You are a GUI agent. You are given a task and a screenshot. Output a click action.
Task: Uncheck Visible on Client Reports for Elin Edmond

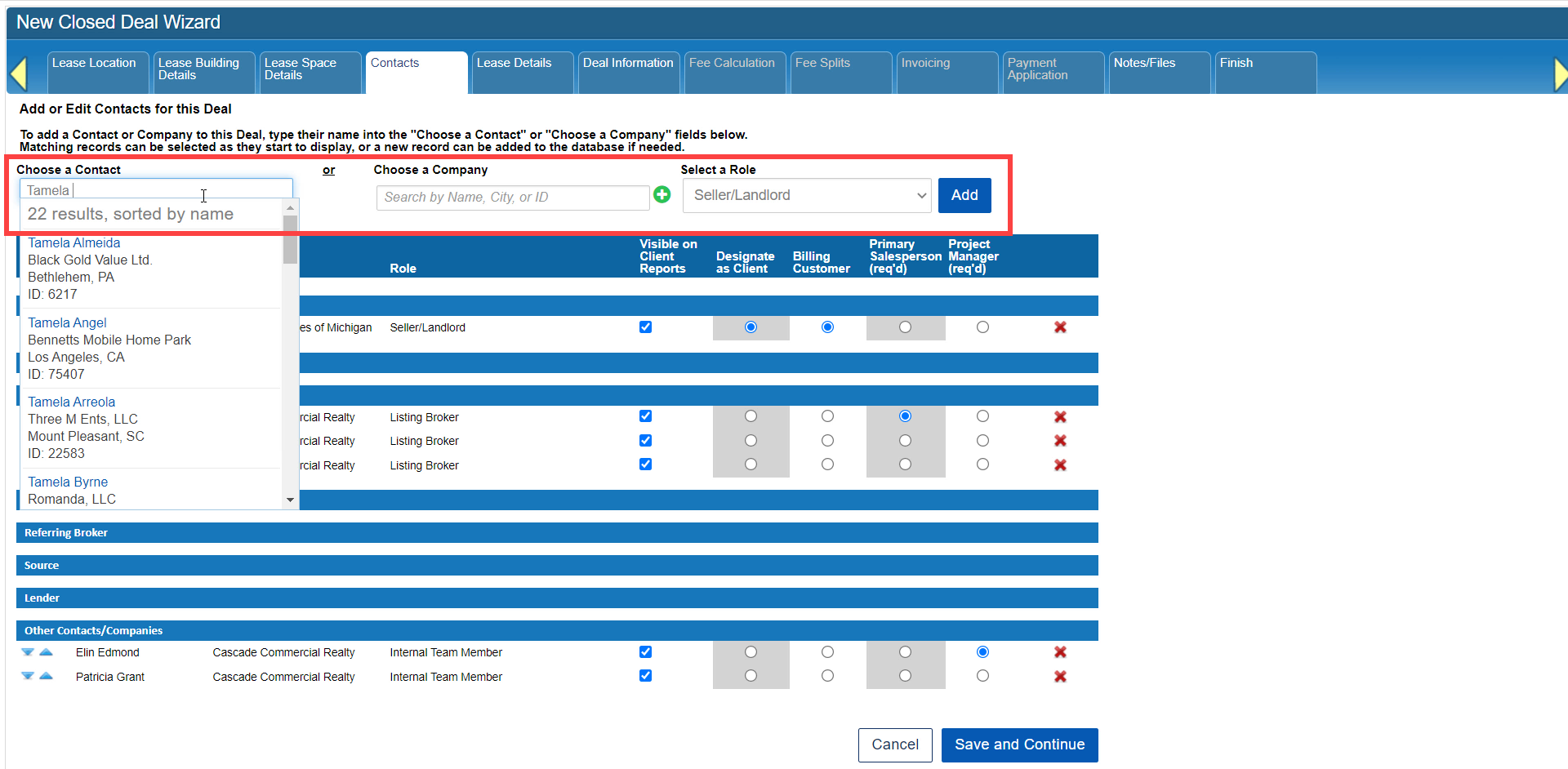pos(645,652)
